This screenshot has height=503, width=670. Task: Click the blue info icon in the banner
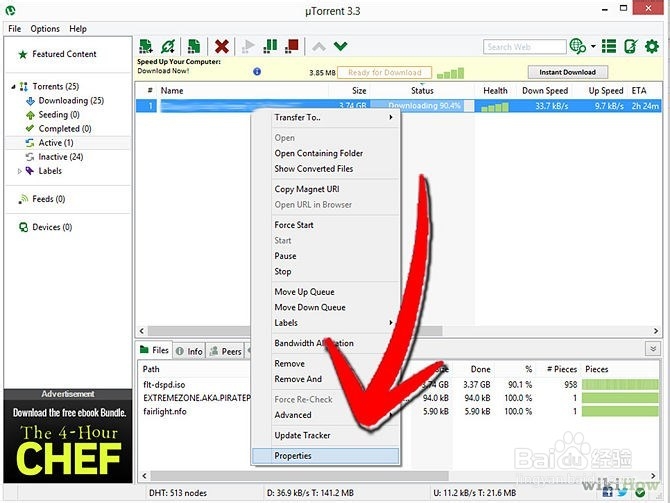pos(257,71)
